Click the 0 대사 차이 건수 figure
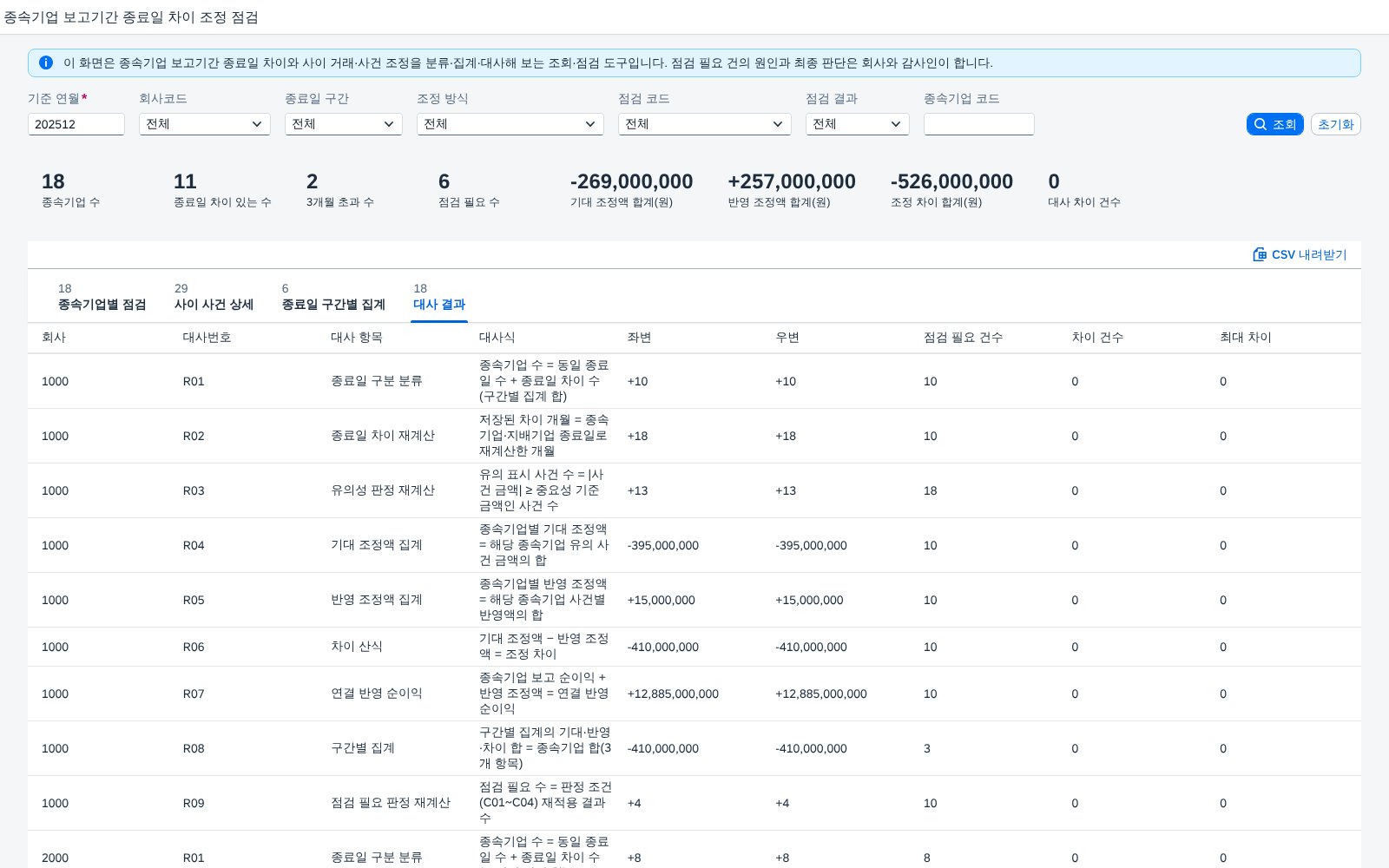The width and height of the screenshot is (1389, 868). point(1054,181)
